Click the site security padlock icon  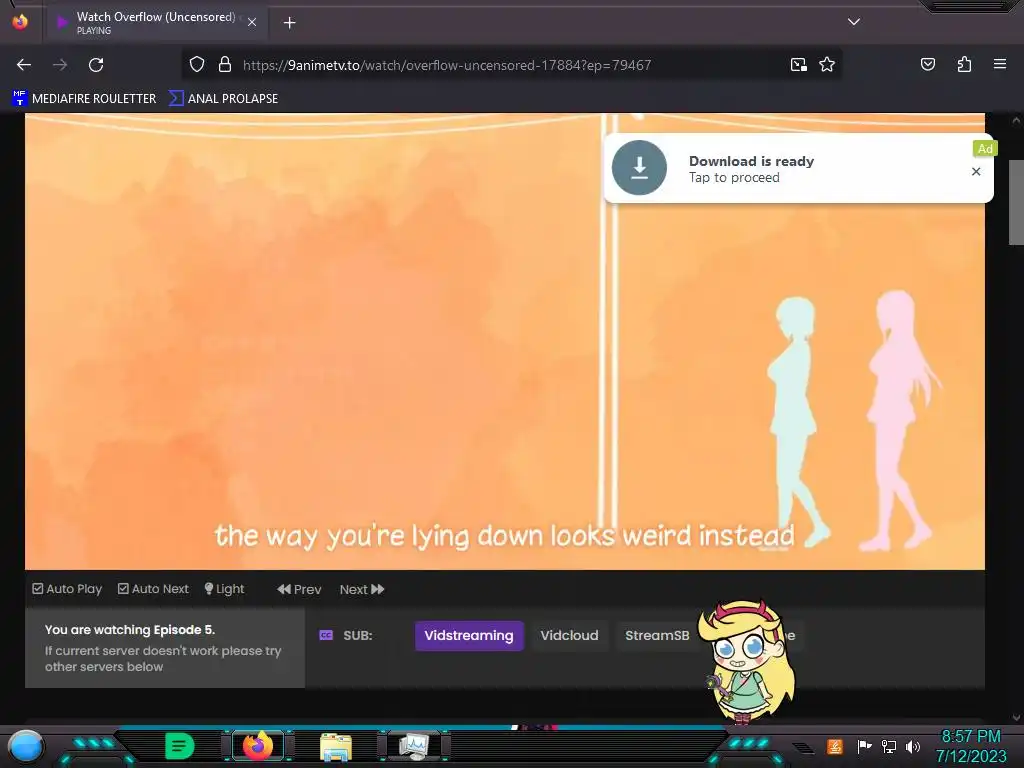click(x=225, y=65)
